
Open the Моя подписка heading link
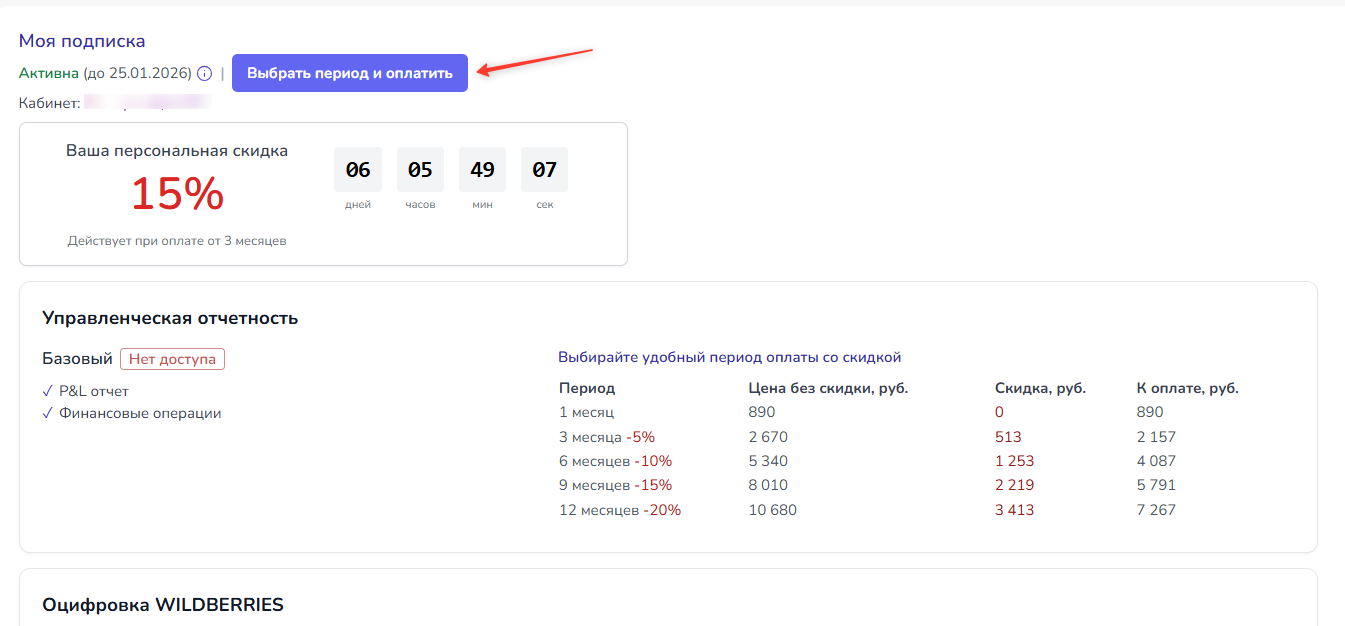(82, 41)
